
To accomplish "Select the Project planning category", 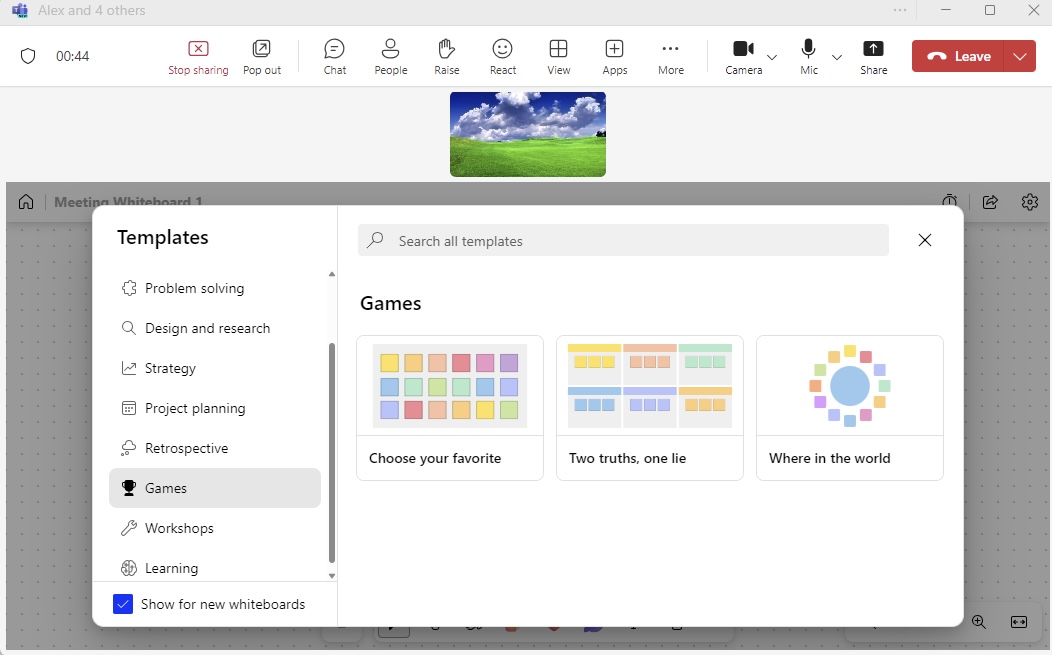I will pos(215,408).
